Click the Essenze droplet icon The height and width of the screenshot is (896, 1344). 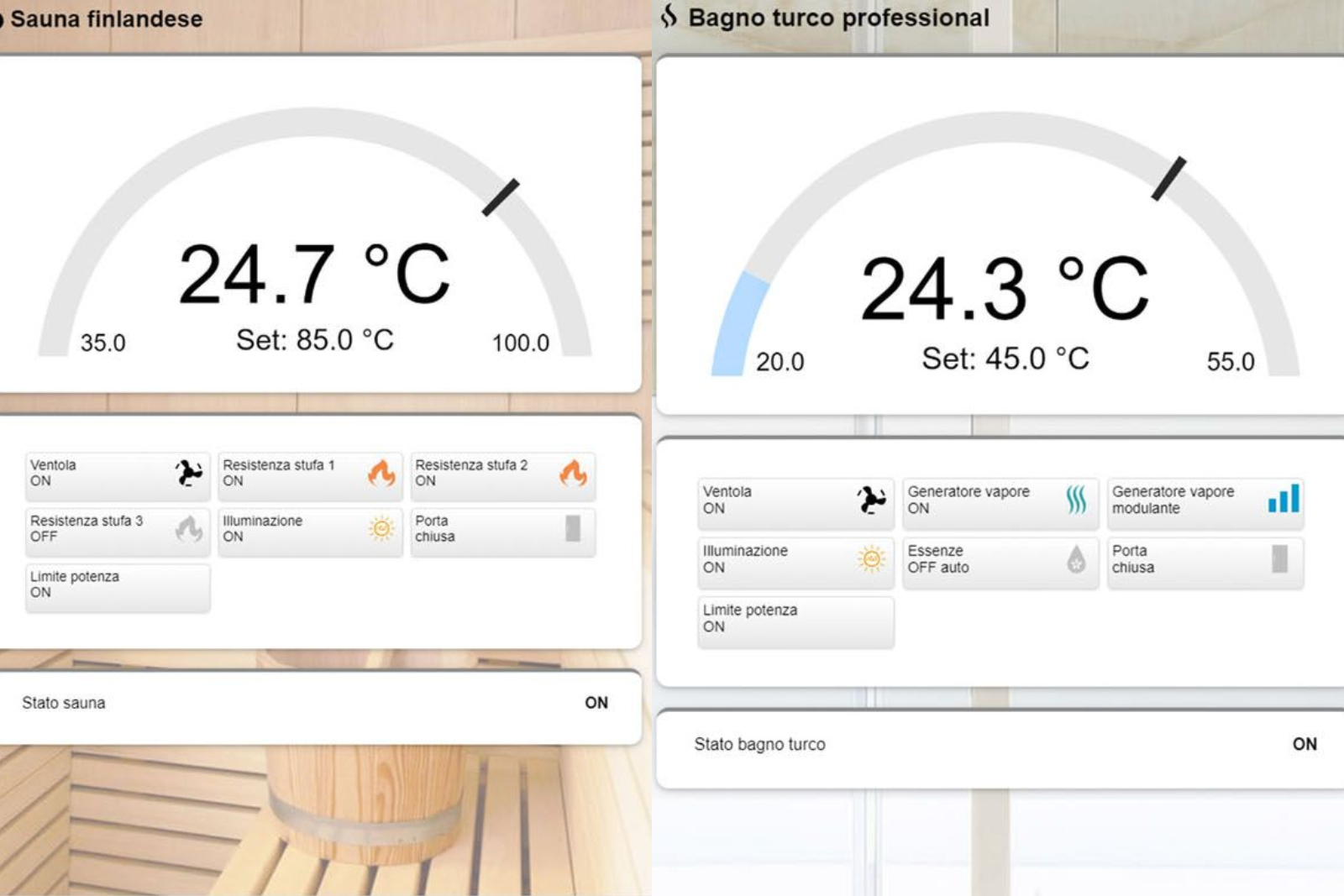tap(1076, 559)
